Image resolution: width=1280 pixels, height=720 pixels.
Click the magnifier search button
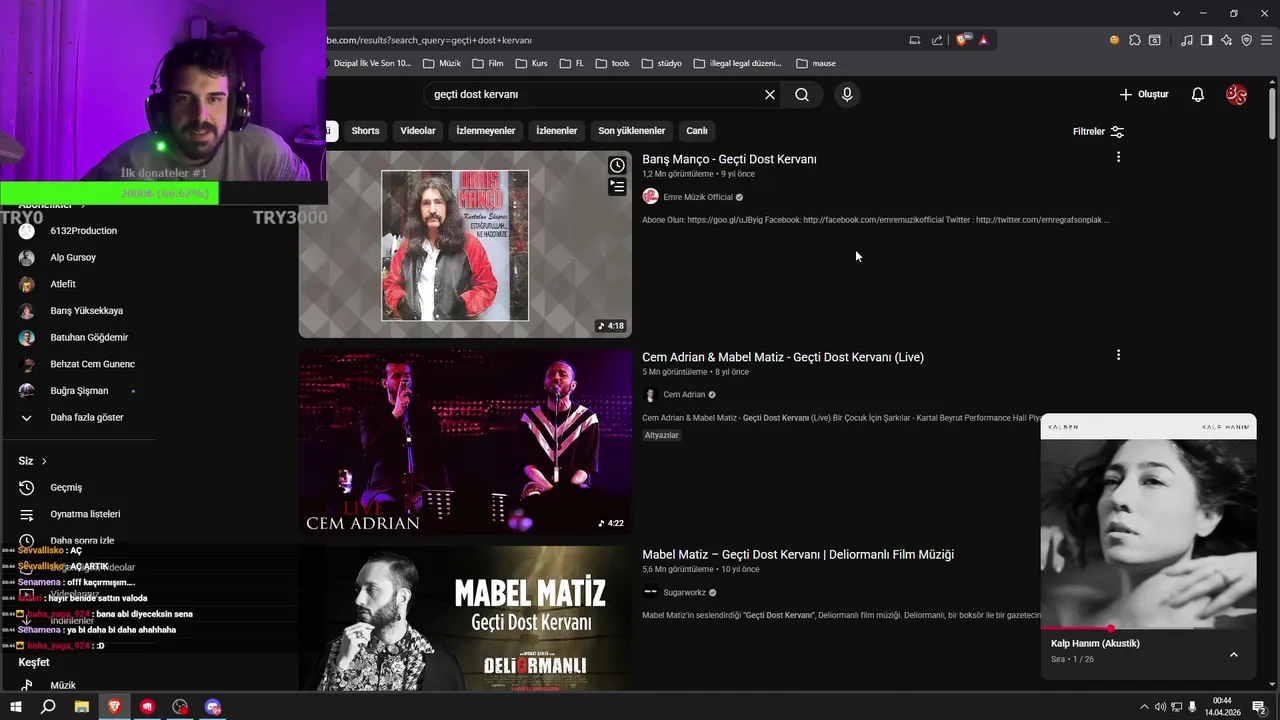[802, 94]
